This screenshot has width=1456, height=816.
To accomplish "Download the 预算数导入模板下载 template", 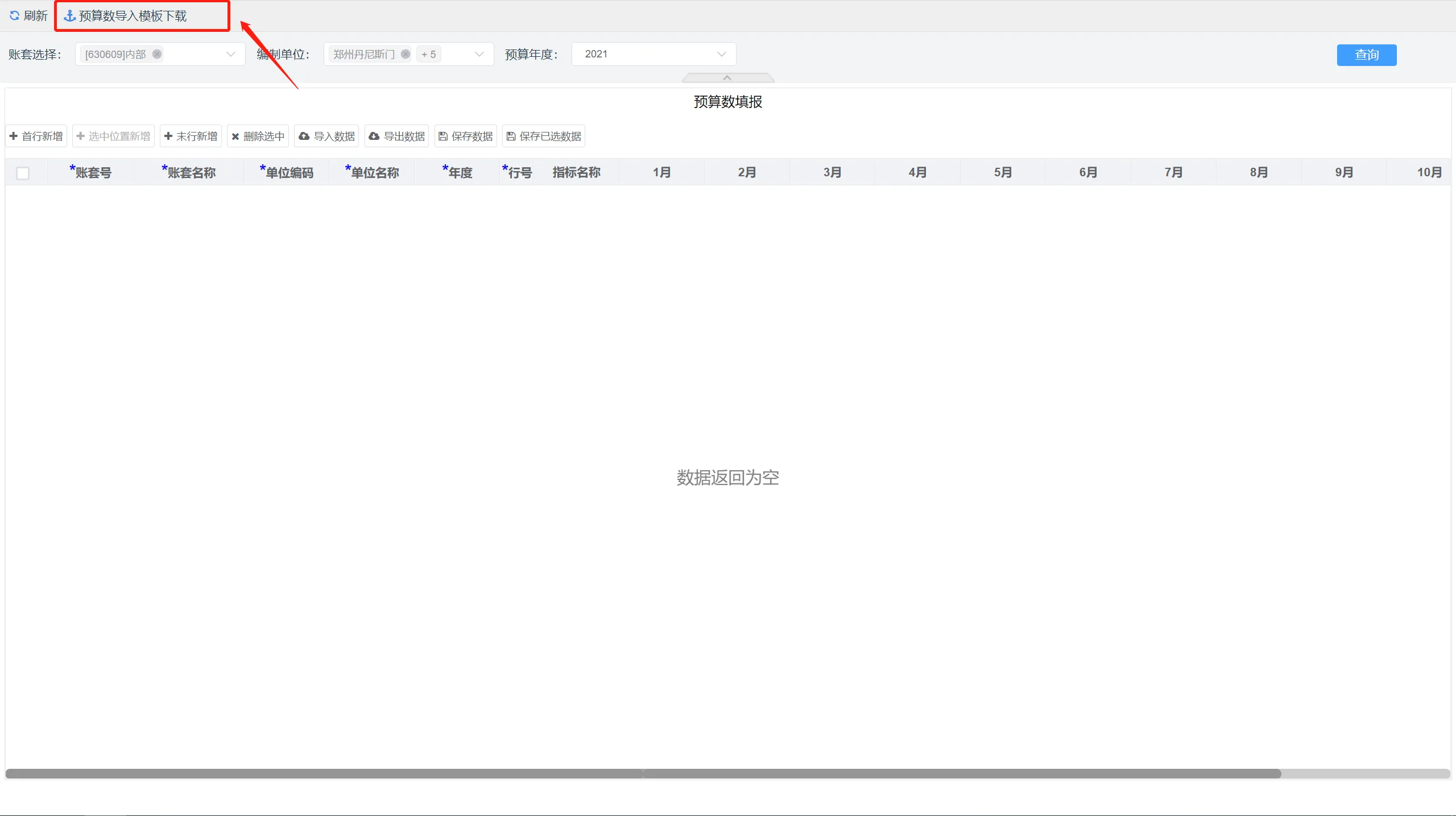I will pos(126,16).
